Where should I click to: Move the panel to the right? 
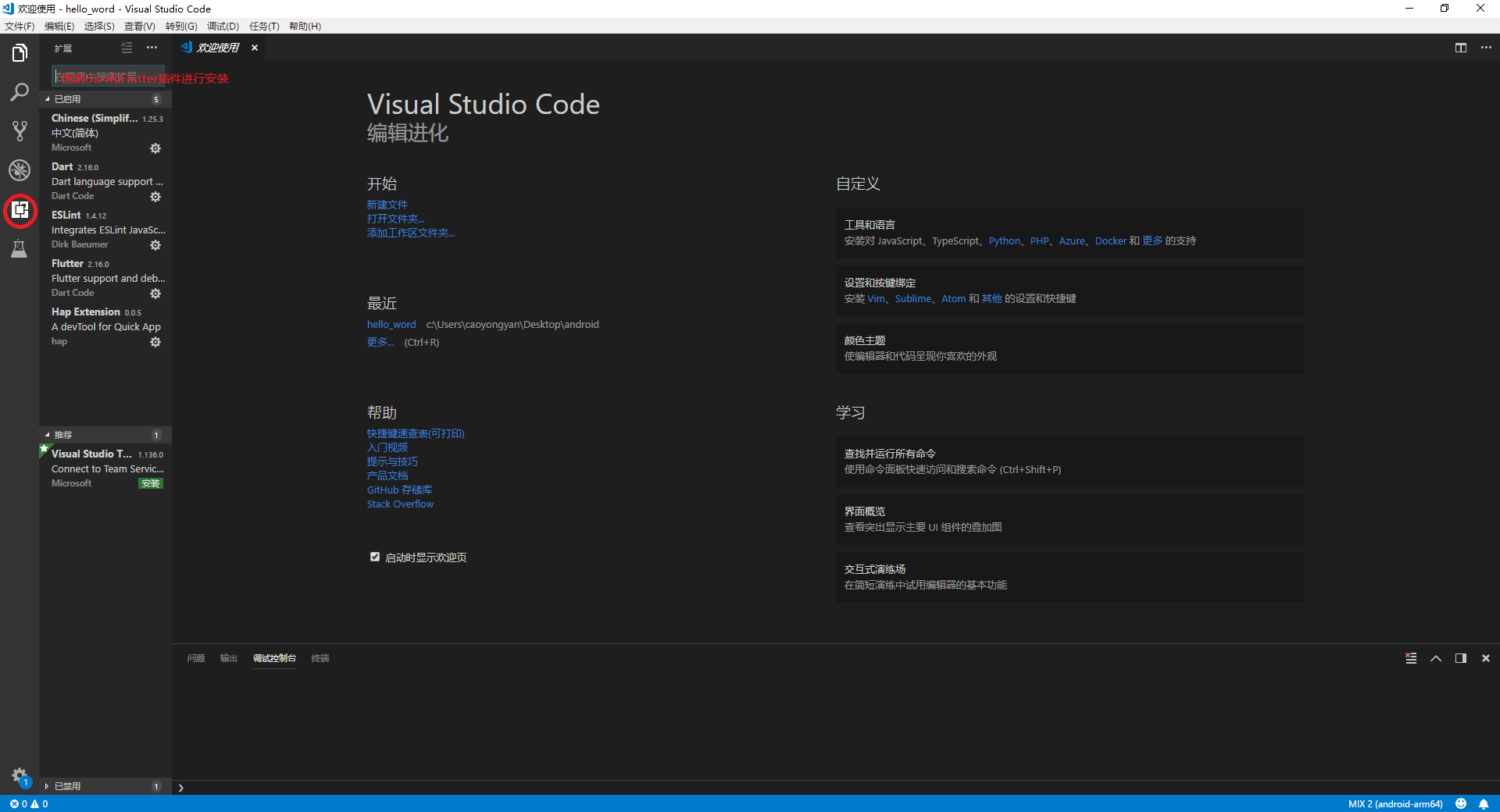(1460, 658)
